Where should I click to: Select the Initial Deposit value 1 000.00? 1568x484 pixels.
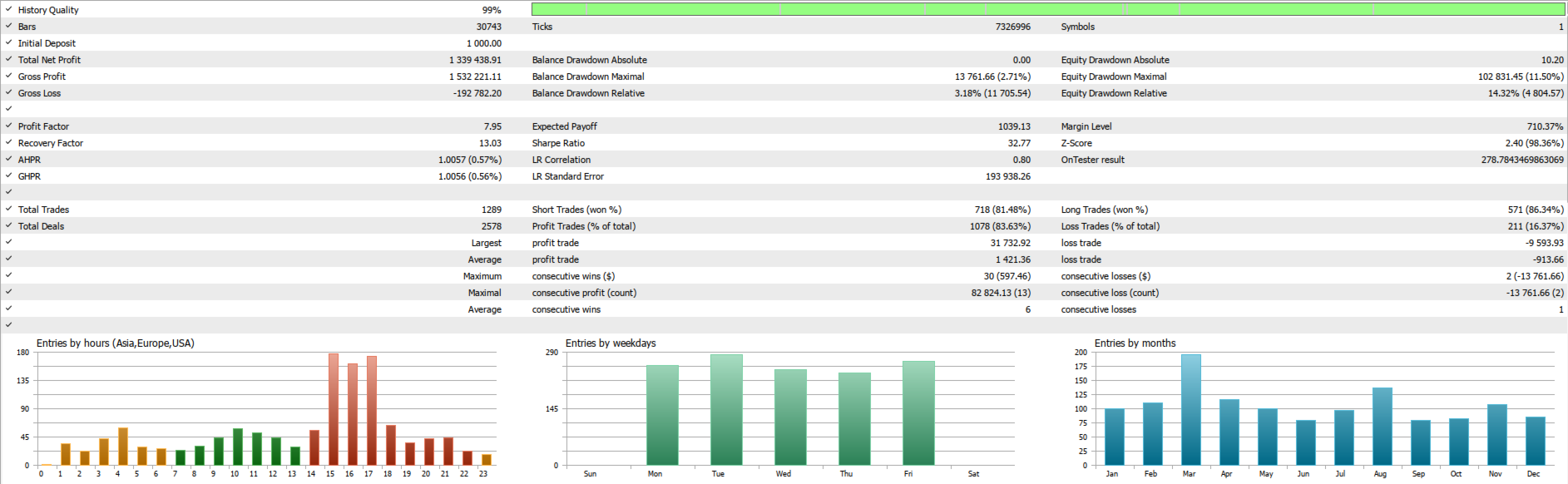tap(484, 43)
